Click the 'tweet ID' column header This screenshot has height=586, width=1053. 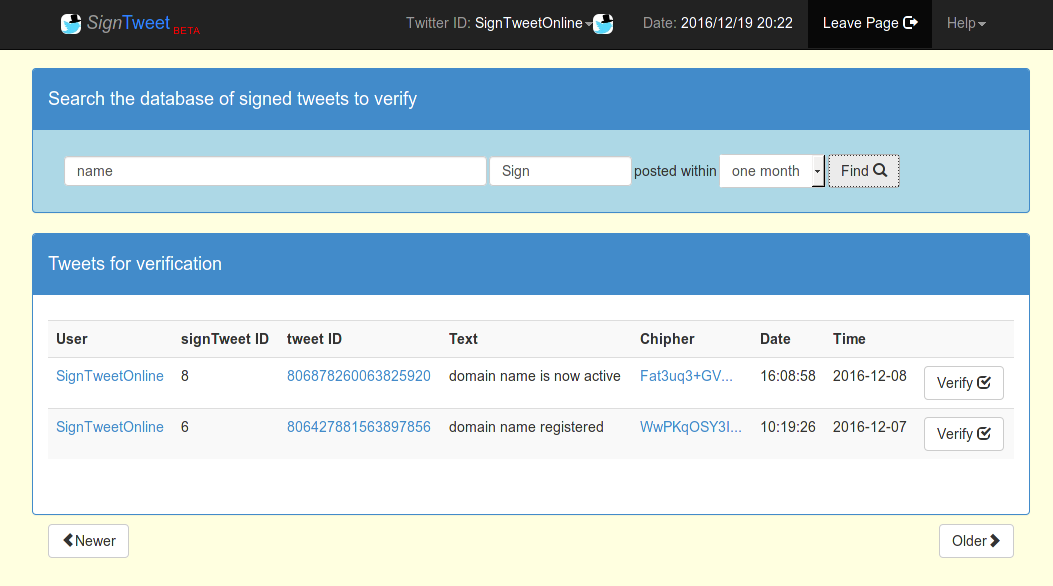click(314, 339)
